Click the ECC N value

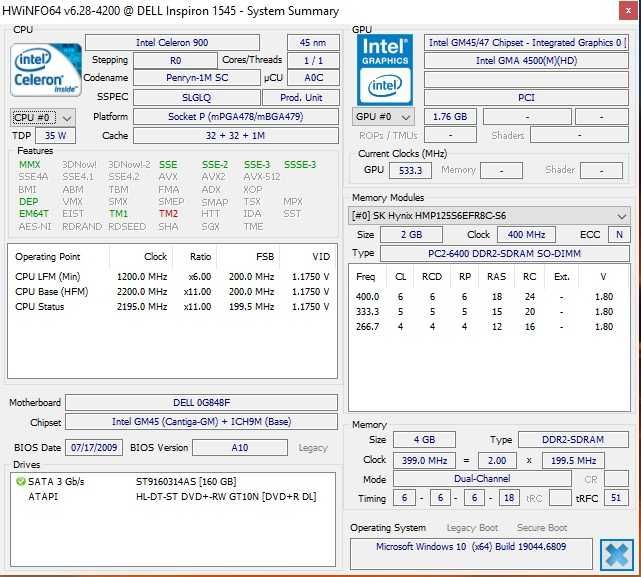click(619, 235)
